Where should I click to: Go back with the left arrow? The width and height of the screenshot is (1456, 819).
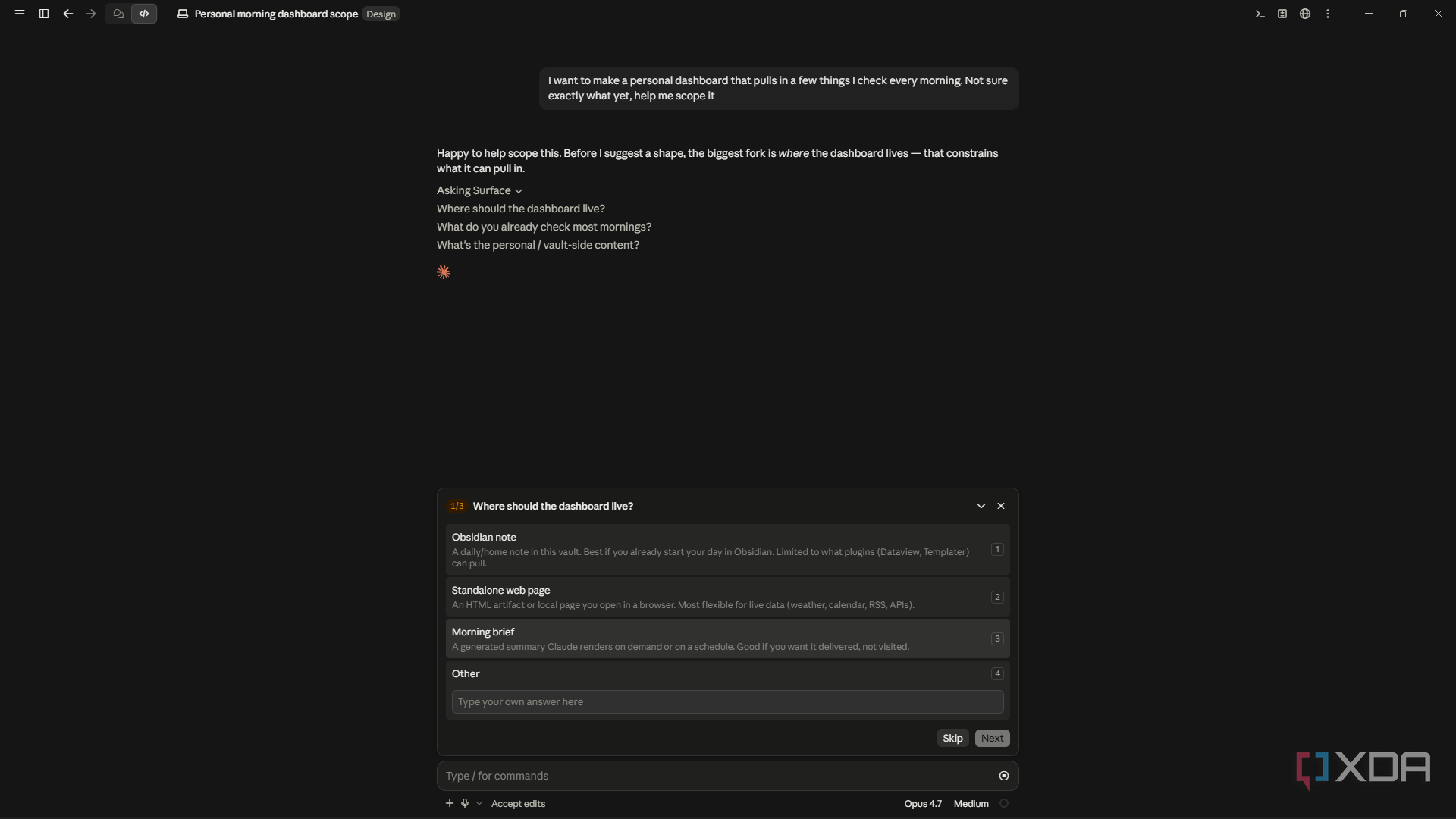pyautogui.click(x=68, y=14)
